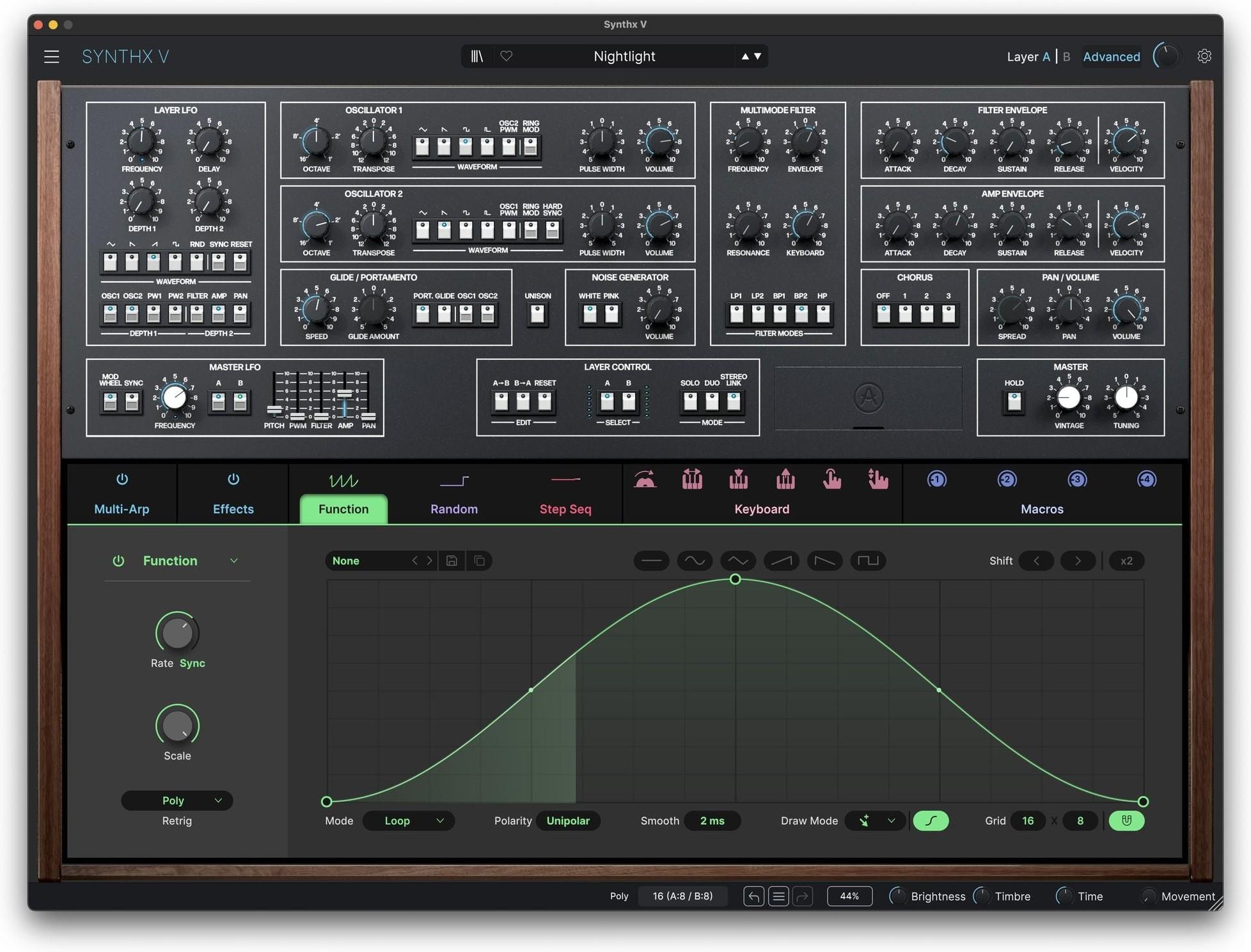The image size is (1251, 952).
Task: Click the Master LFO Amp slider
Action: (345, 393)
